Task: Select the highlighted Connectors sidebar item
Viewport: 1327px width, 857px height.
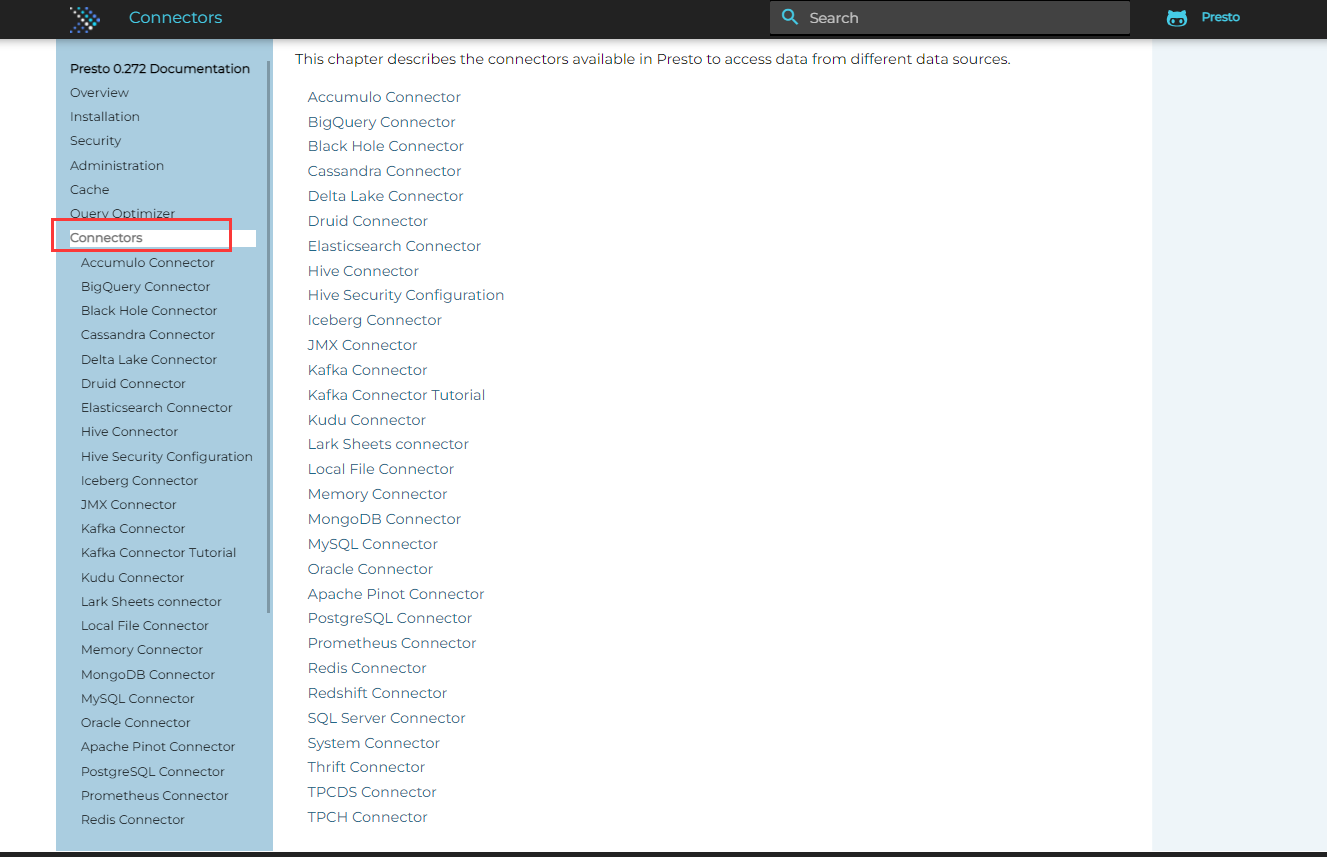Action: (163, 238)
